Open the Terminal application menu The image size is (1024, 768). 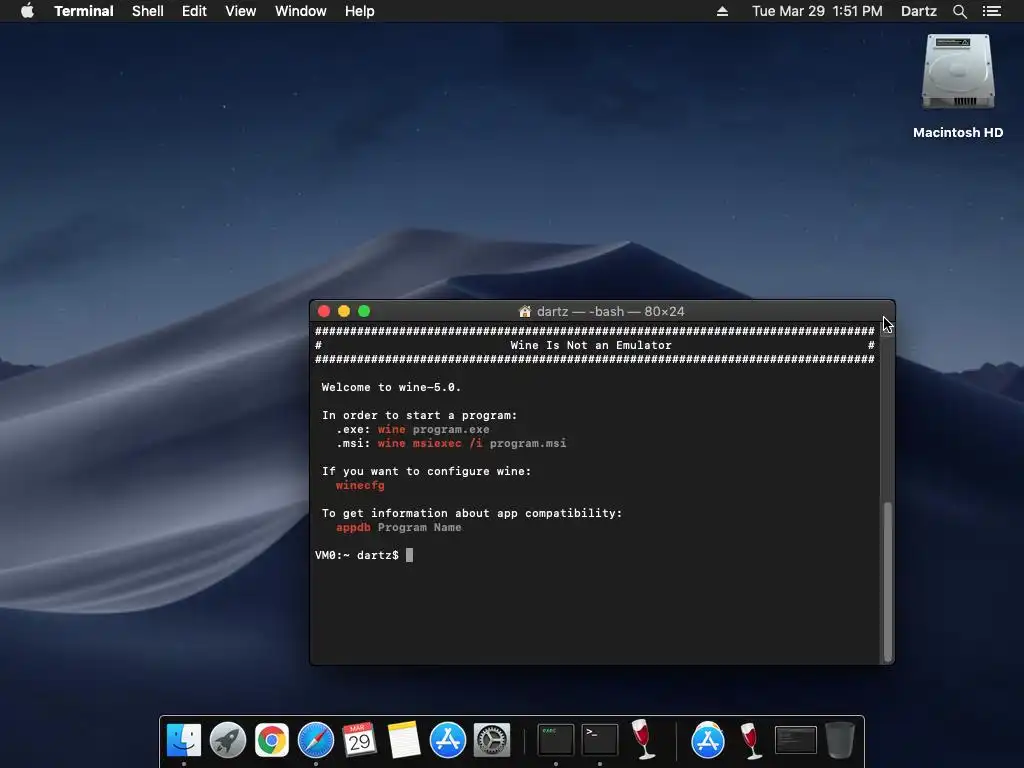click(x=84, y=11)
